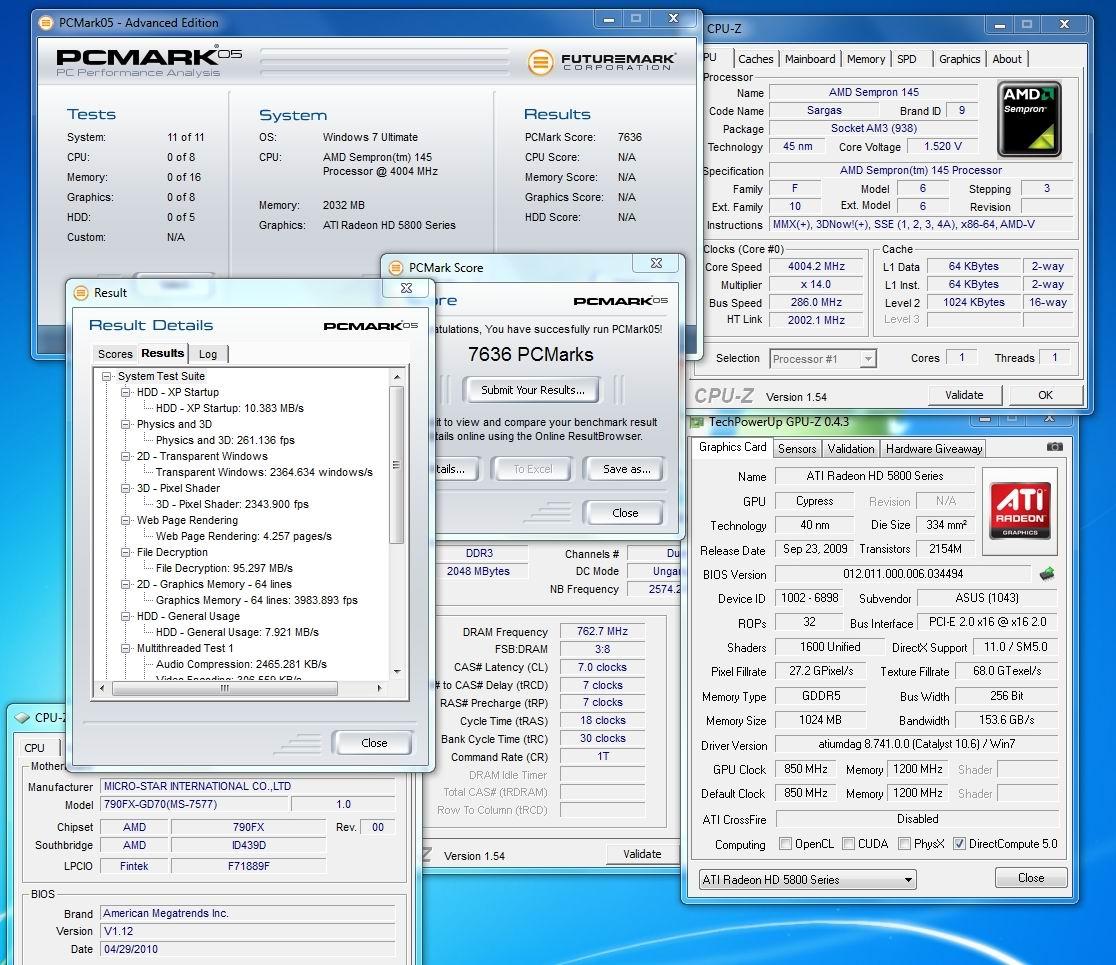Viewport: 1116px width, 965px height.
Task: Open the Log tab in Result Details
Action: click(x=208, y=354)
